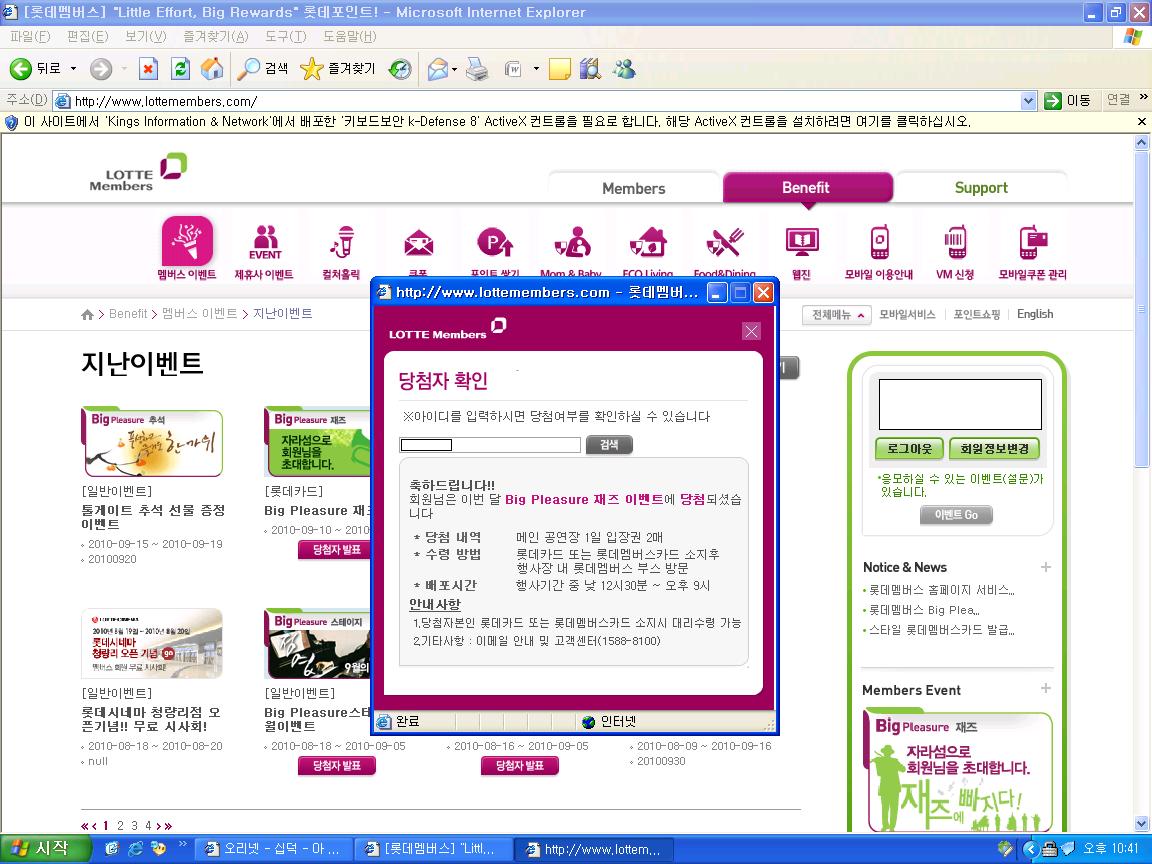This screenshot has width=1152, height=864.
Task: Switch to 오리넷 taskbar window
Action: click(273, 849)
